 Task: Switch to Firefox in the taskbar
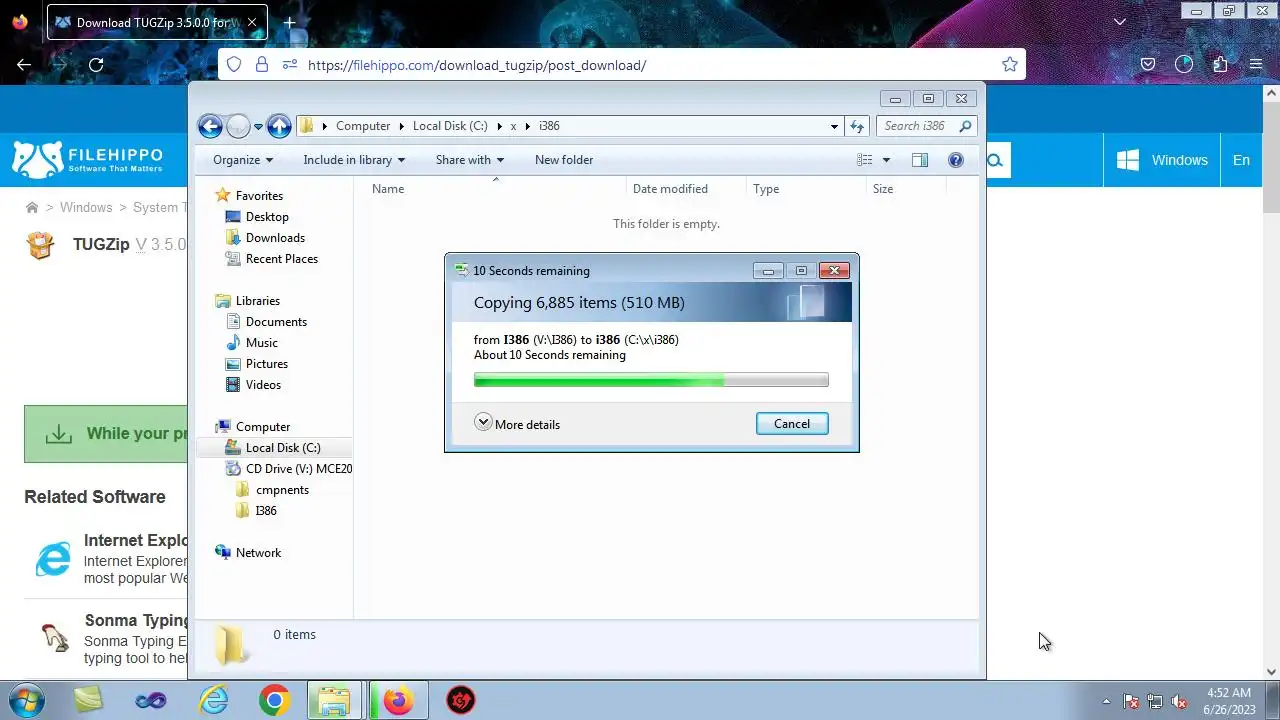point(398,700)
